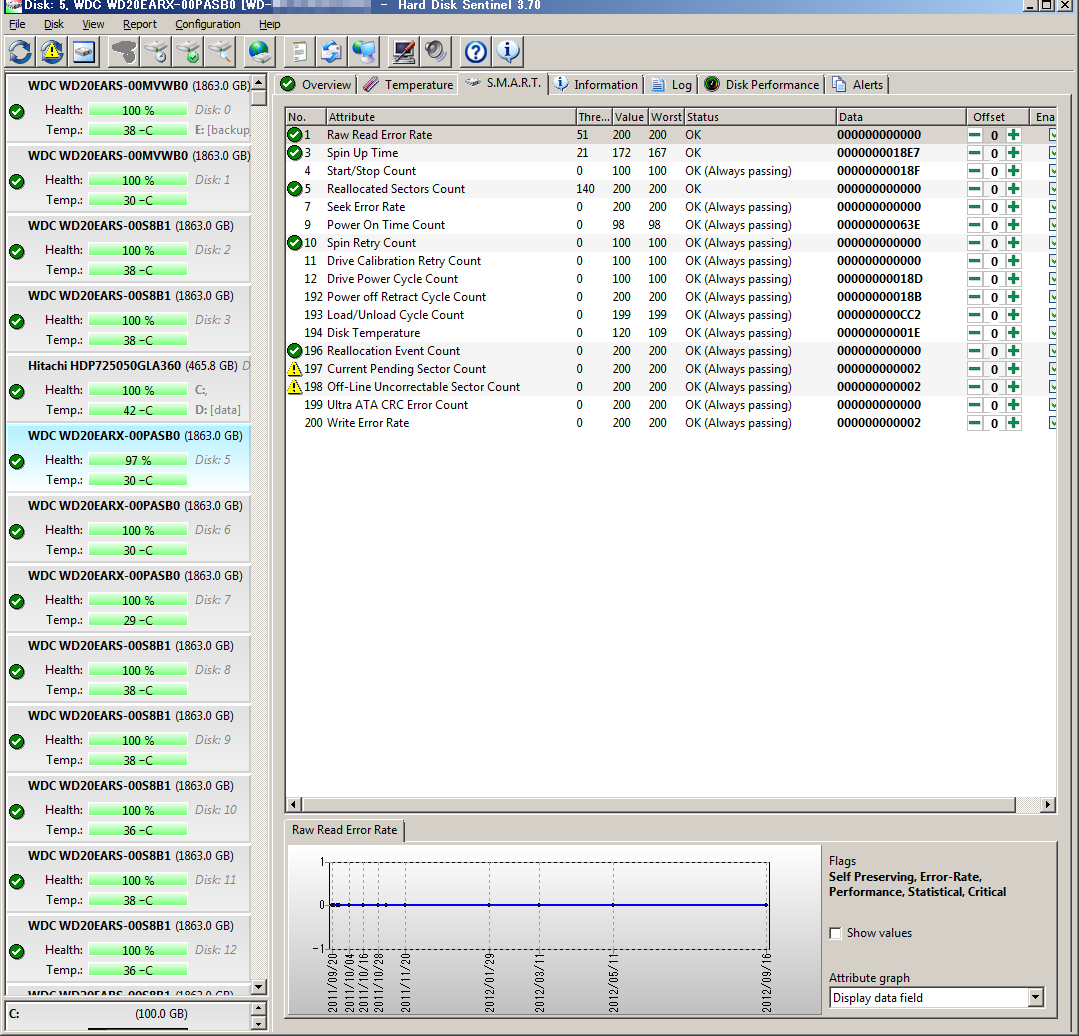Click the blue-framed hard disk toolbar icon
The width and height of the screenshot is (1079, 1036).
[x=83, y=52]
